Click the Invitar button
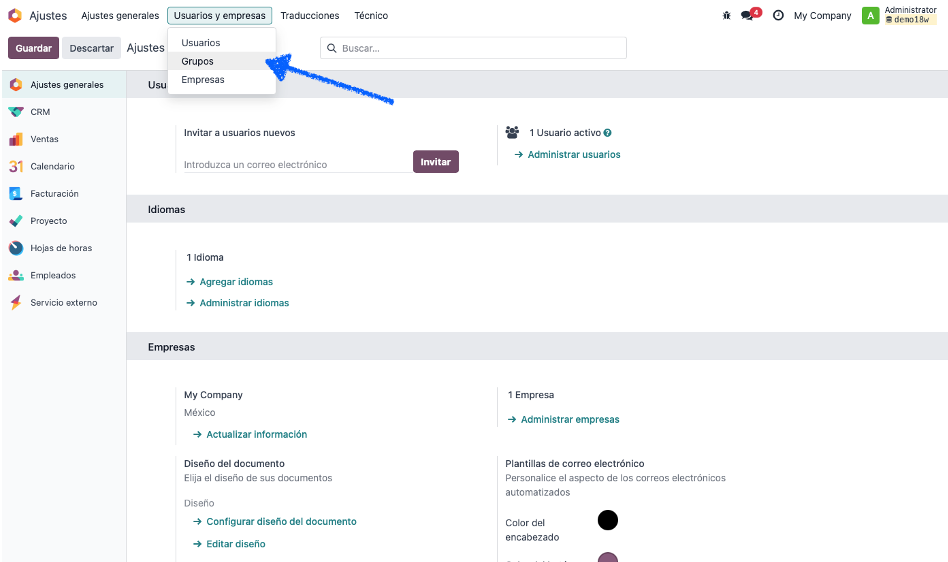This screenshot has height=562, width=948. pyautogui.click(x=435, y=161)
